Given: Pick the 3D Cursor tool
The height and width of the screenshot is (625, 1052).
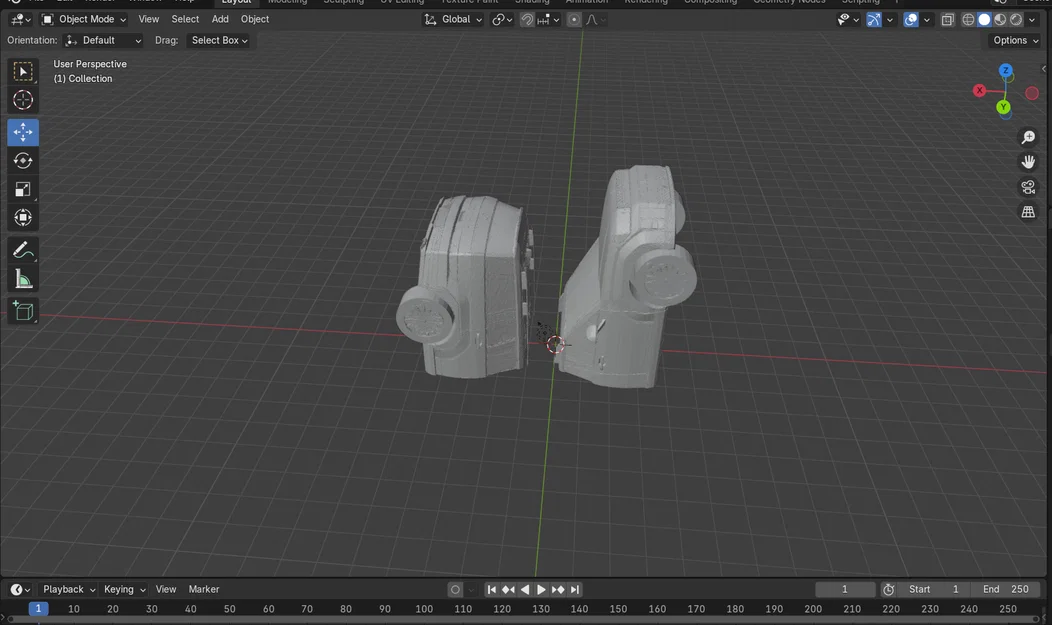Looking at the screenshot, I should point(23,100).
